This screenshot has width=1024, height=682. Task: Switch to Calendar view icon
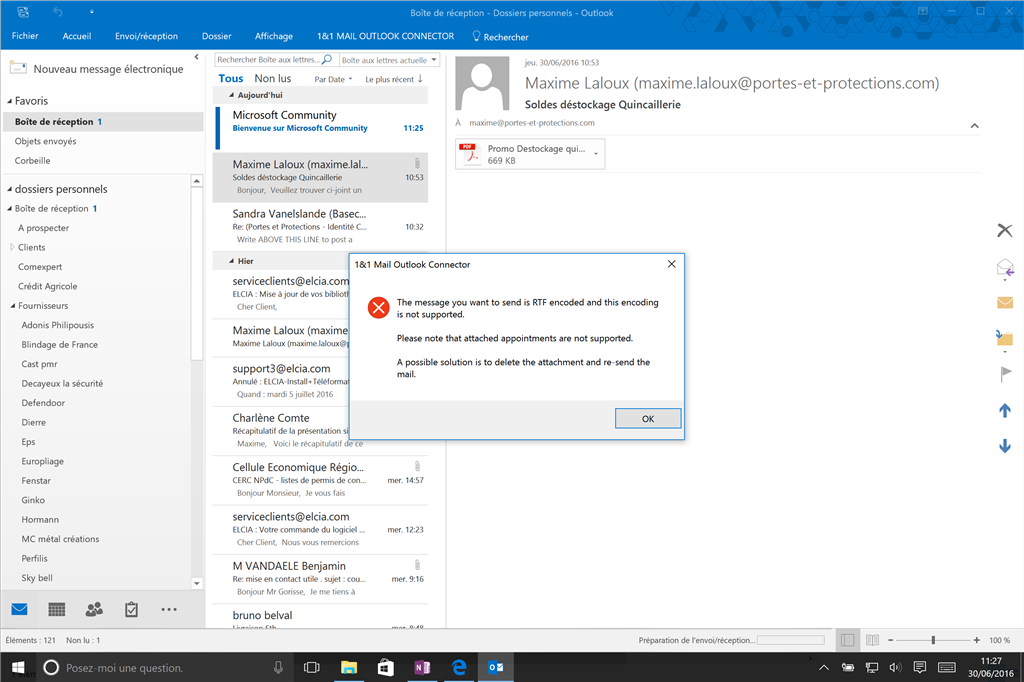coord(57,609)
